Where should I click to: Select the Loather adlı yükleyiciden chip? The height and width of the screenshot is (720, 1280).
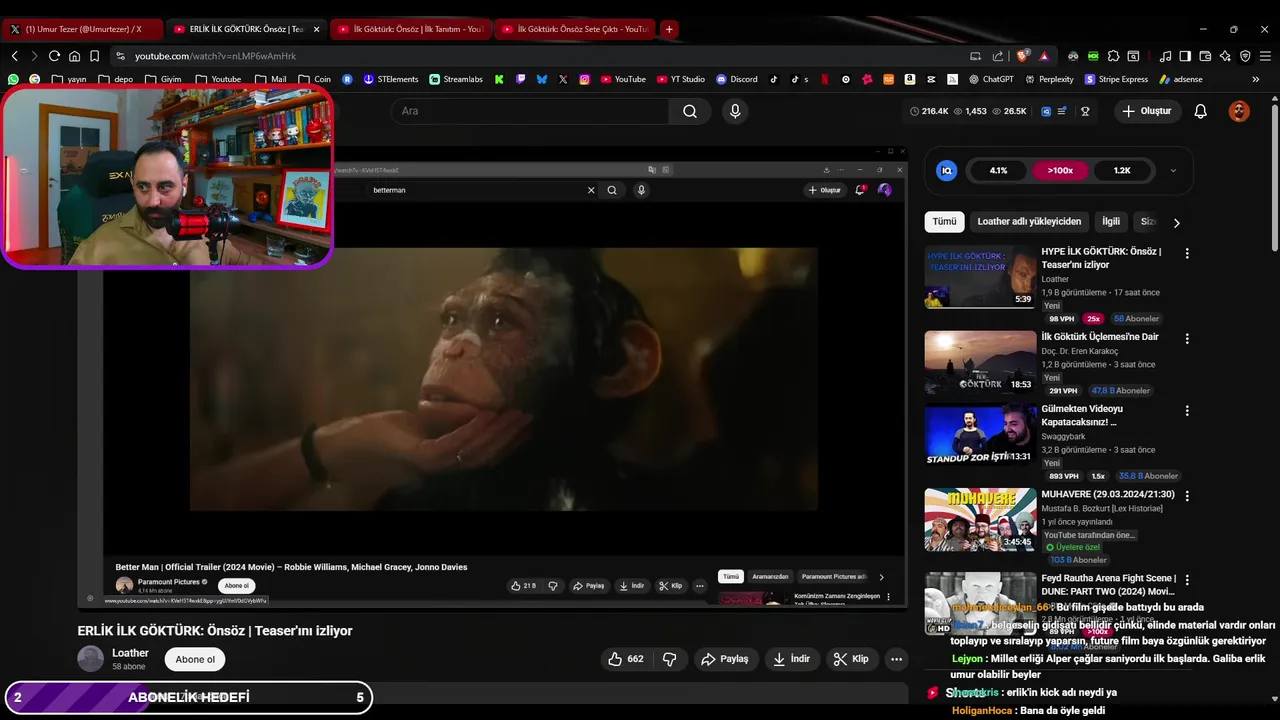point(1029,221)
